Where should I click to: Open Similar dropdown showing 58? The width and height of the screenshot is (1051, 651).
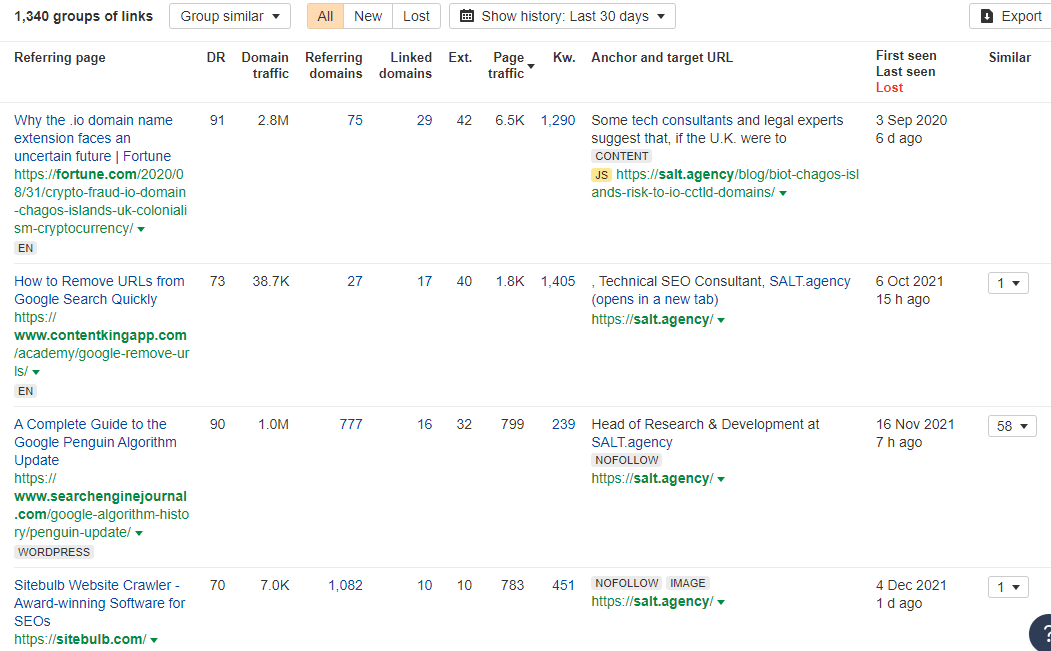[x=1012, y=426]
